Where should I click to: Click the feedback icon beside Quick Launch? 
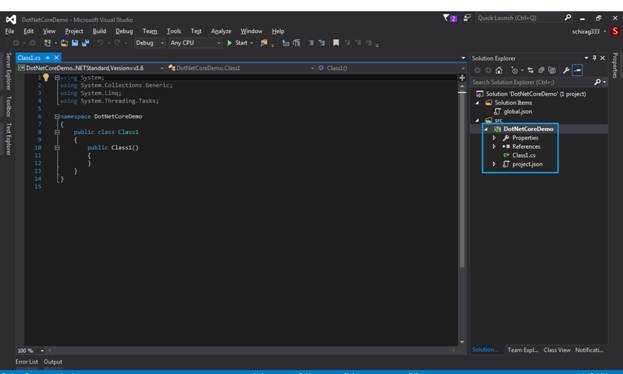pyautogui.click(x=467, y=18)
